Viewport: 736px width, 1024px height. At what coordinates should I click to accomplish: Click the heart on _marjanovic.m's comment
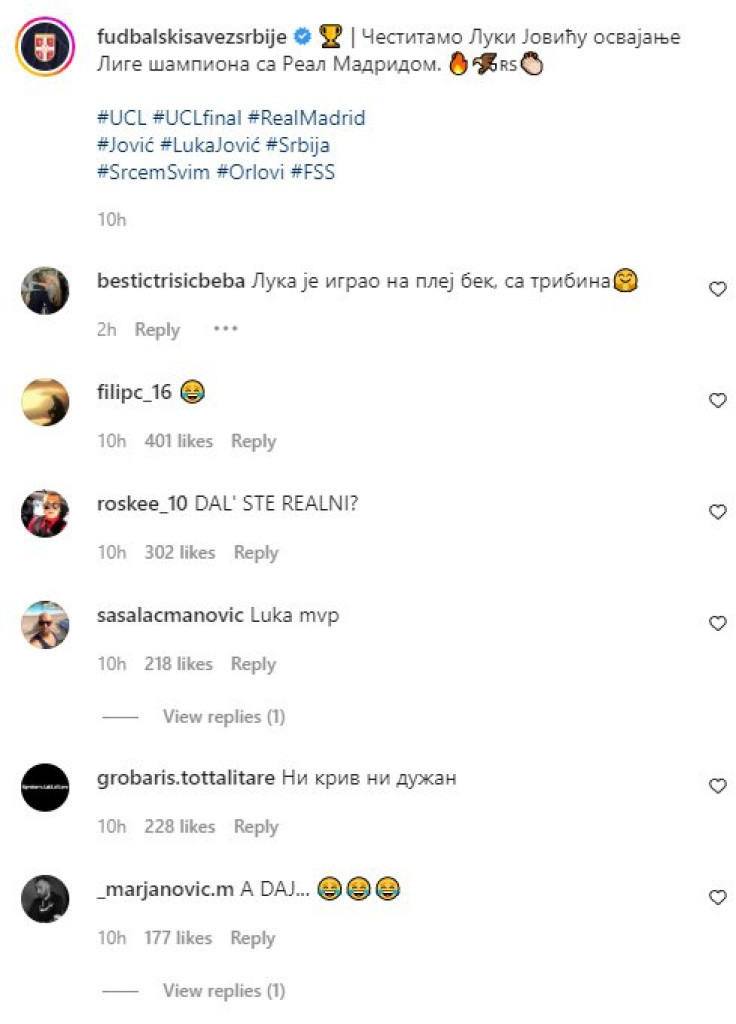(716, 897)
